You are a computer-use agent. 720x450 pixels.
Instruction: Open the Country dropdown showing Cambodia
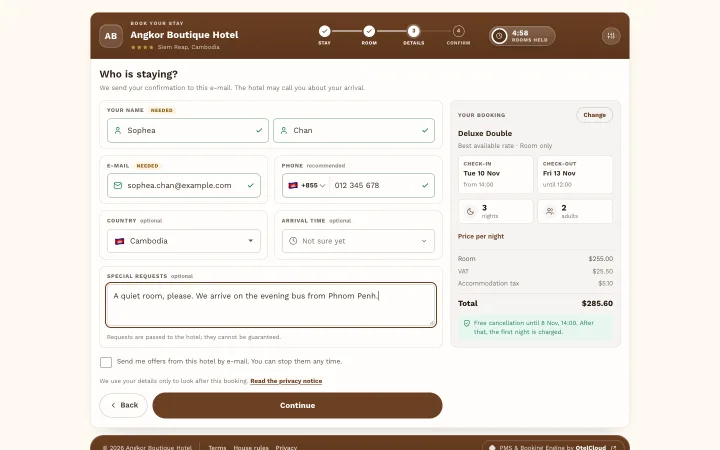pyautogui.click(x=184, y=241)
